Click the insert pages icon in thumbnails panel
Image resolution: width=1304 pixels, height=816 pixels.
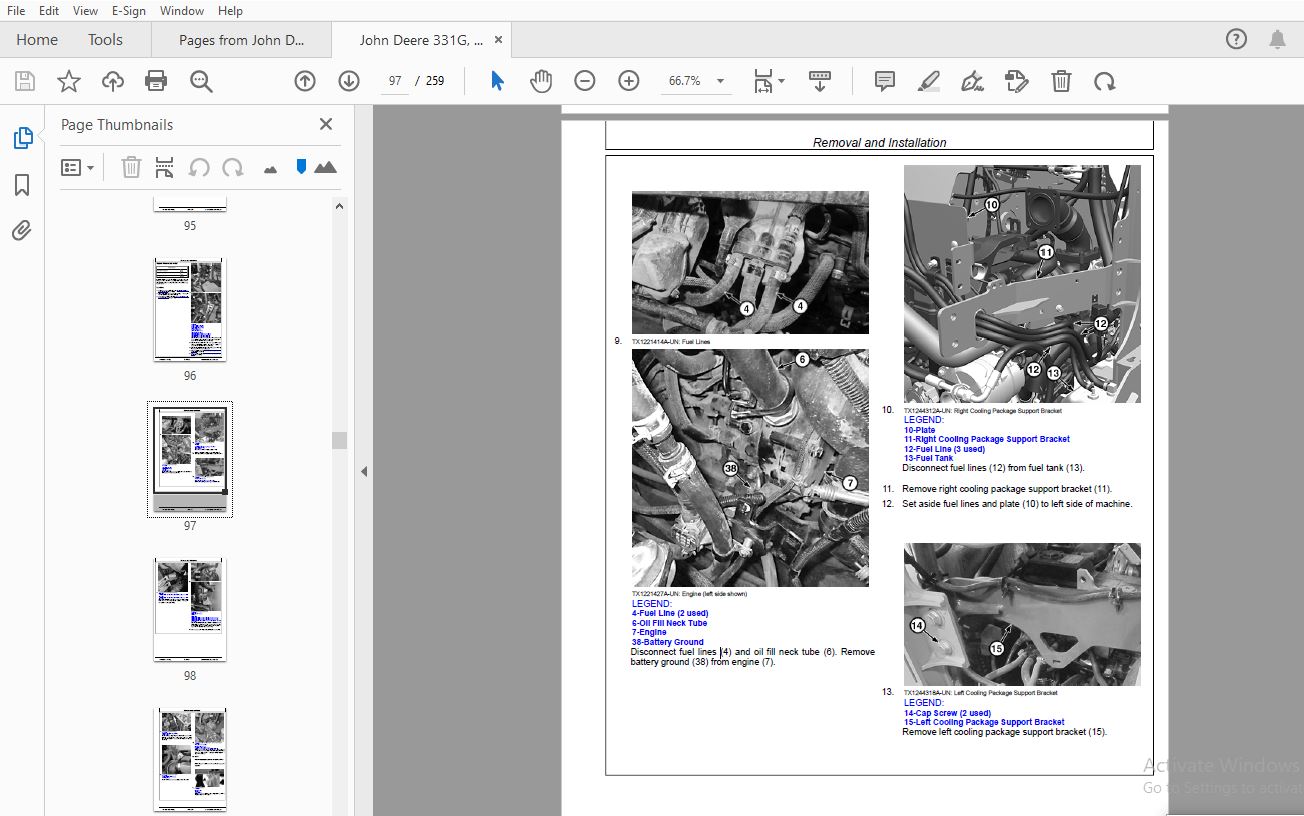pos(165,168)
